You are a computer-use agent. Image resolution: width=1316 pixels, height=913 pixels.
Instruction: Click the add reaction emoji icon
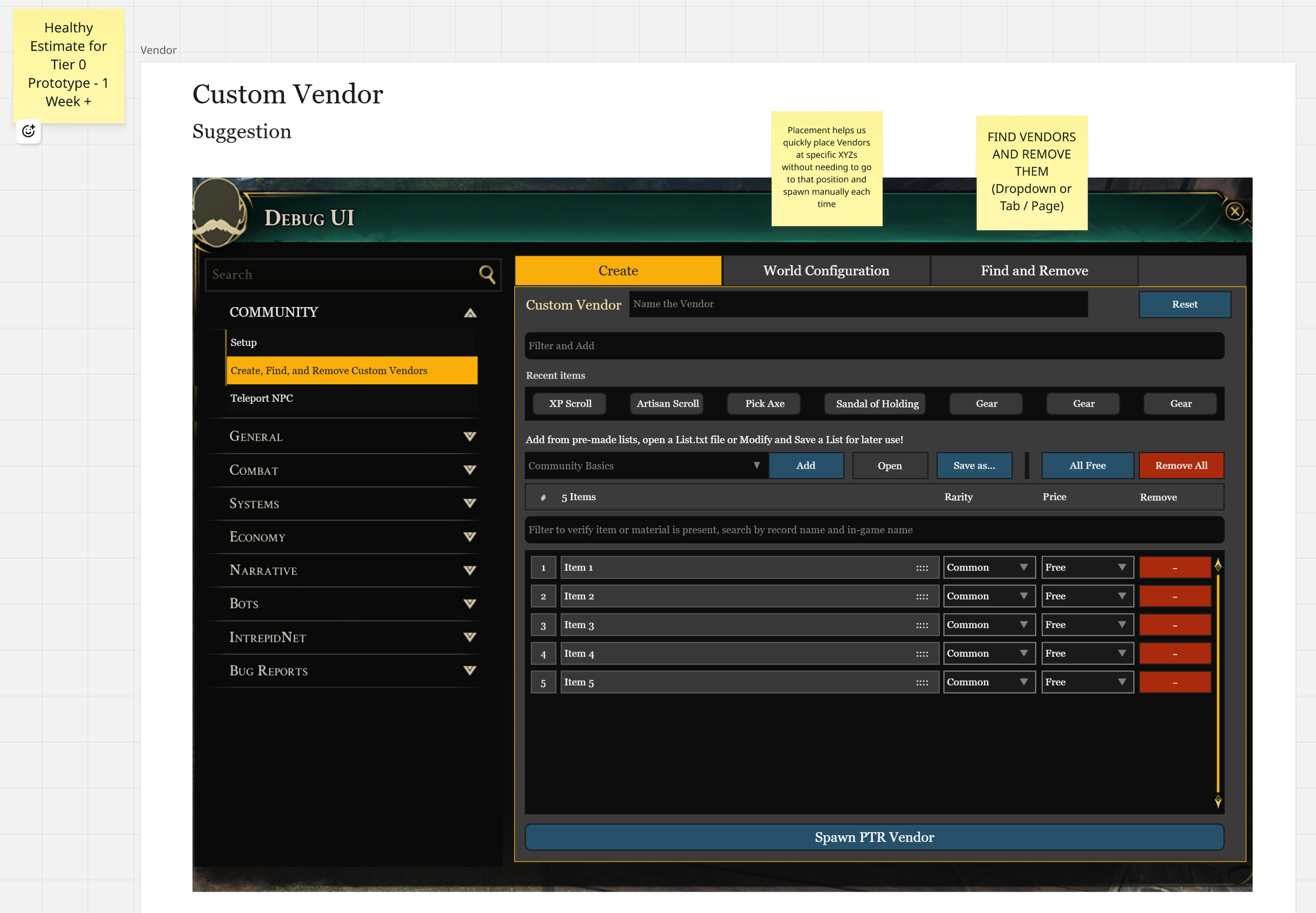click(x=28, y=132)
